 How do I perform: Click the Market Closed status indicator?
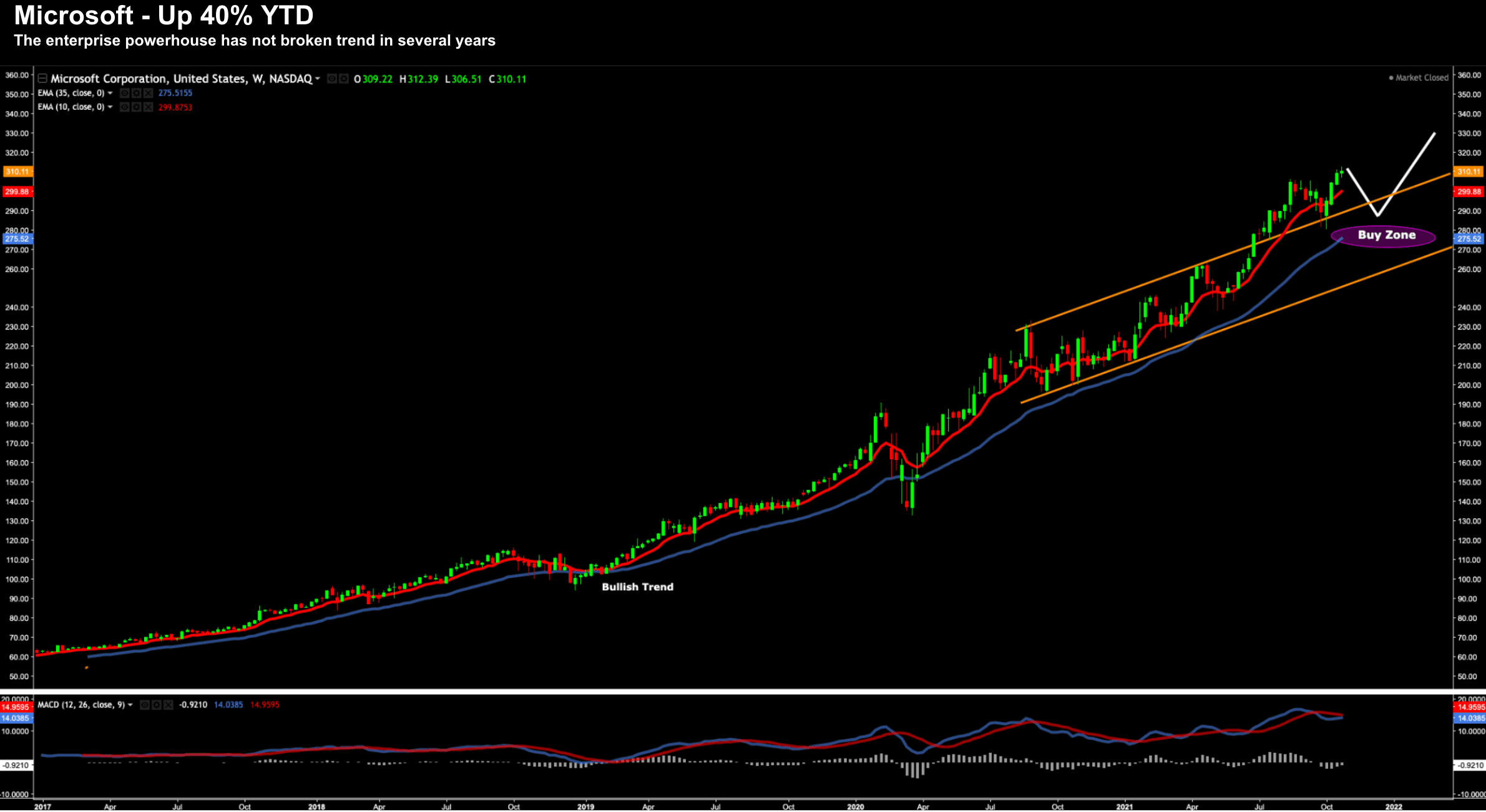[1418, 78]
